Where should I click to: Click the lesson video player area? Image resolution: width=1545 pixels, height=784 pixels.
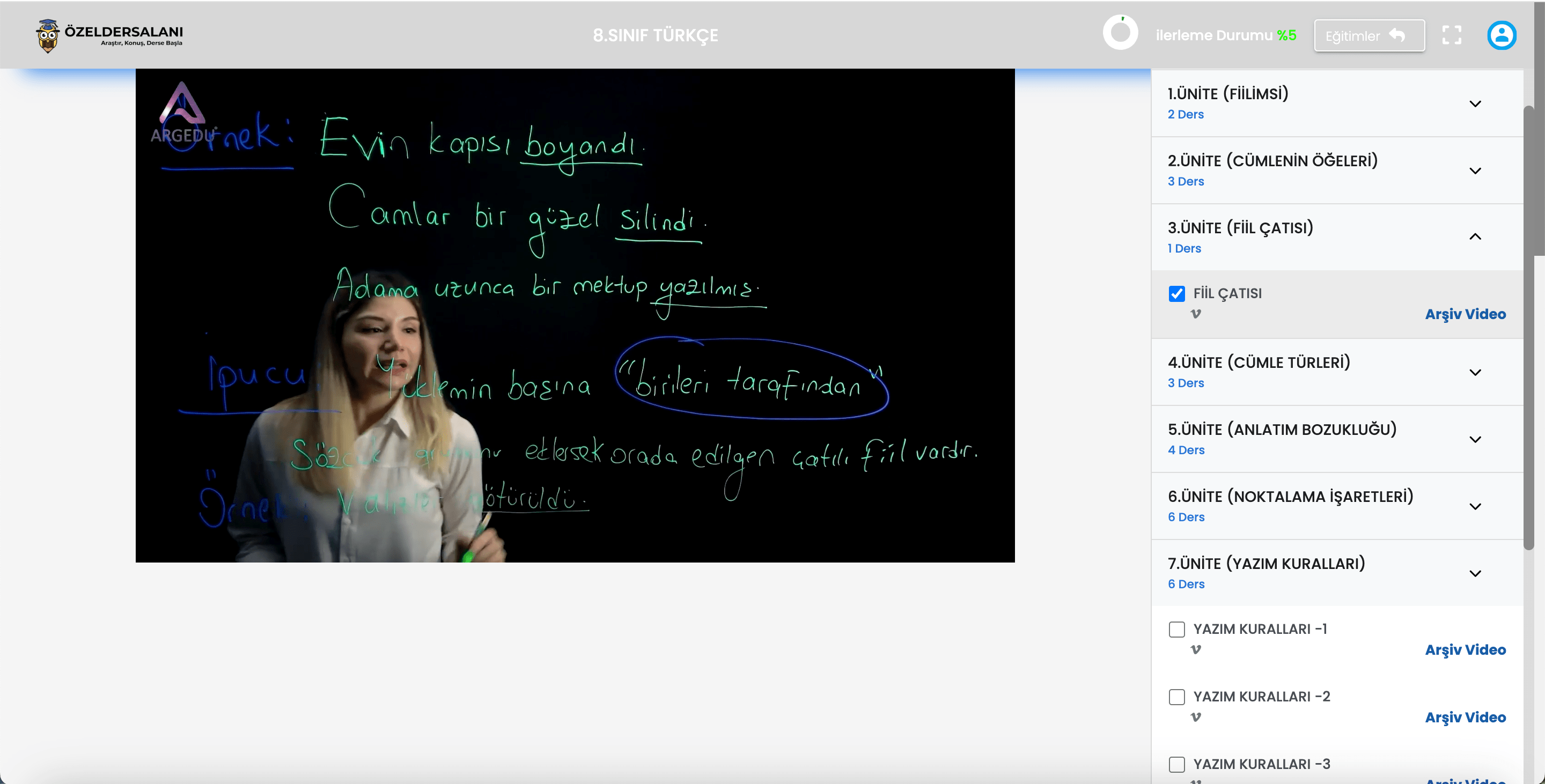575,315
